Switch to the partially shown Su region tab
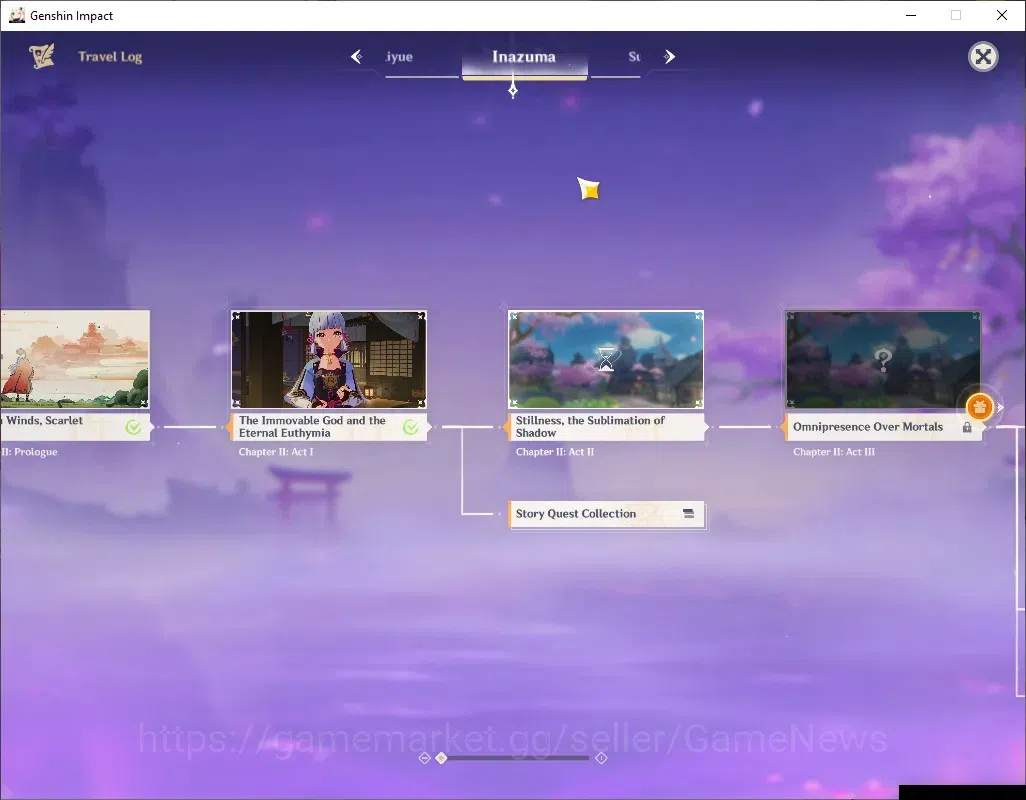1026x800 pixels. [x=634, y=57]
